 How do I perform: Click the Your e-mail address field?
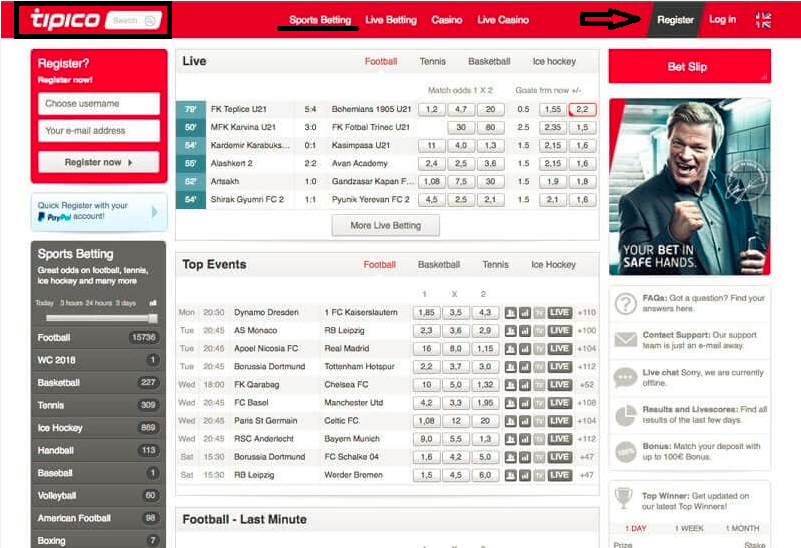tap(99, 131)
